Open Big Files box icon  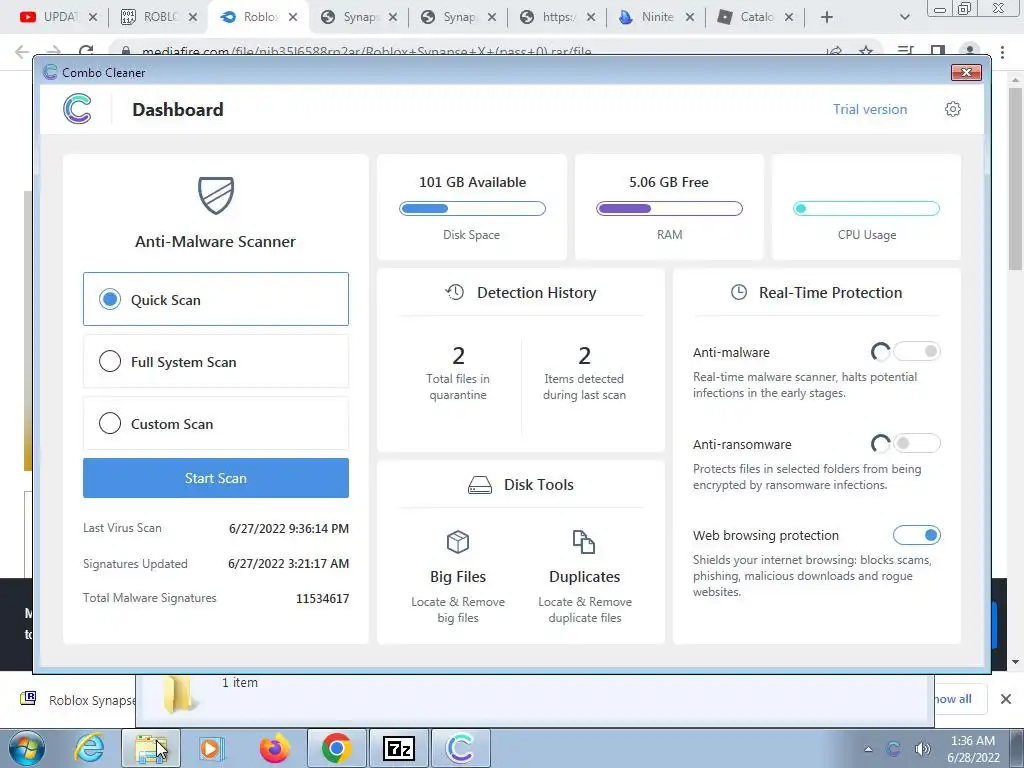coord(458,541)
